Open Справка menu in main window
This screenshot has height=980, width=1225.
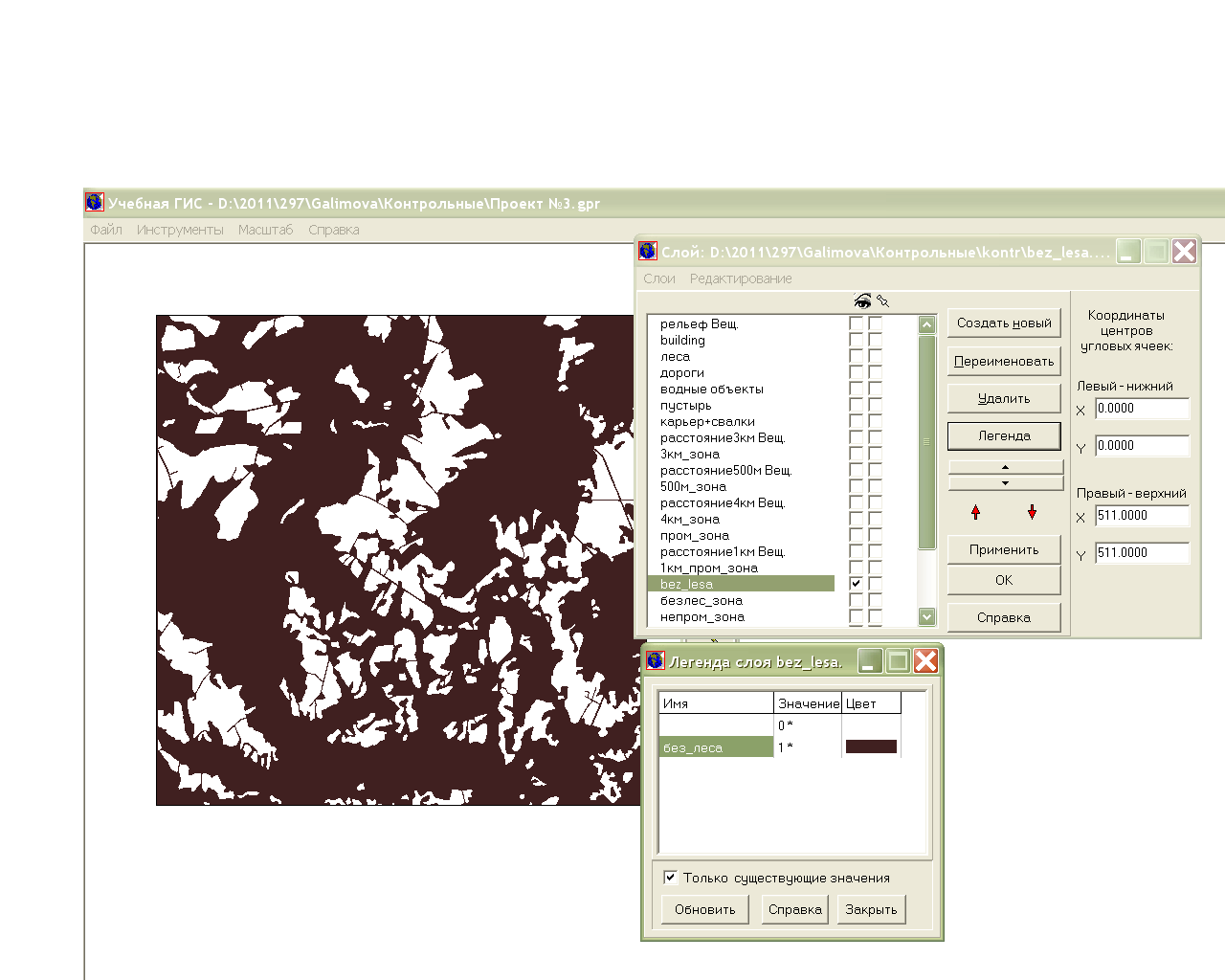click(334, 230)
